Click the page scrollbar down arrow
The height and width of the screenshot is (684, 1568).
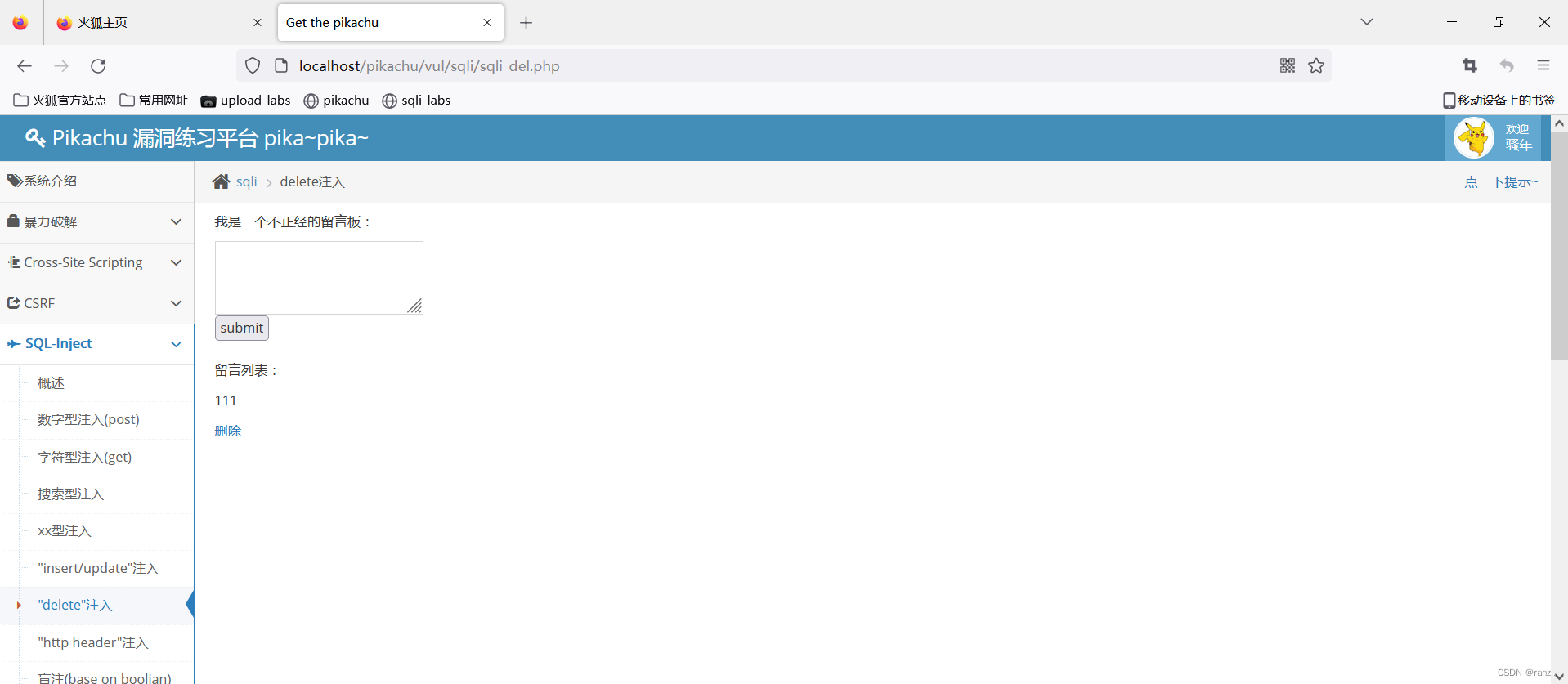click(1559, 676)
